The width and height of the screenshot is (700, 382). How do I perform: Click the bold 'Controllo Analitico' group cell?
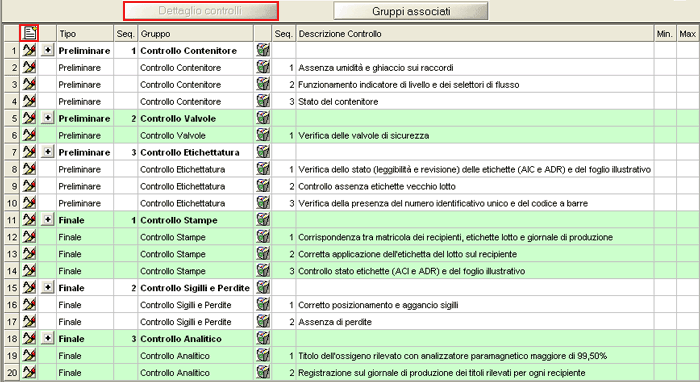[x=196, y=339]
